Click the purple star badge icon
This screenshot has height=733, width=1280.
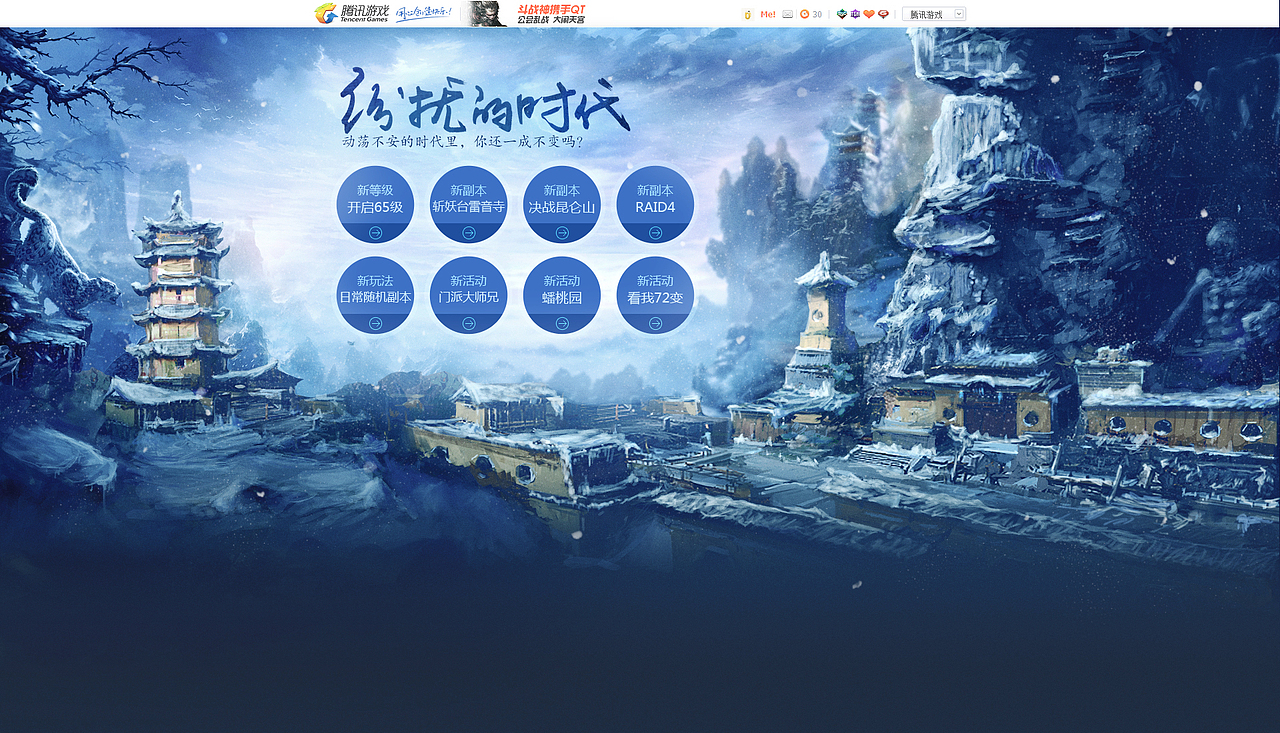tap(855, 14)
